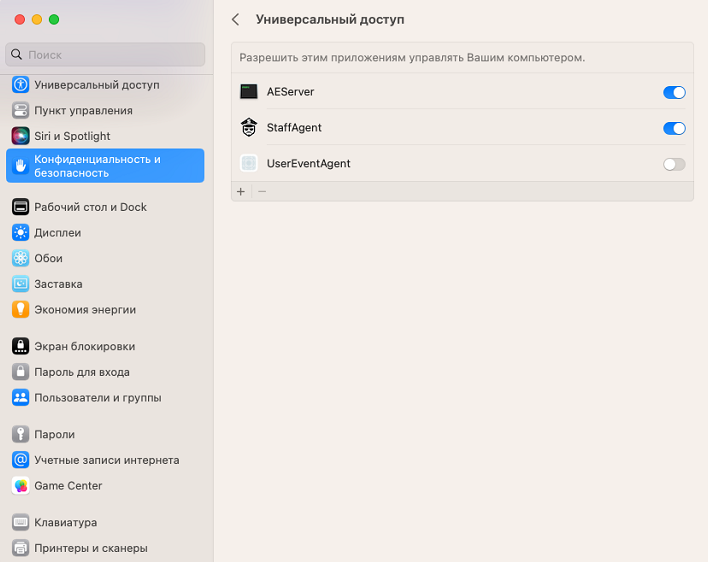Enable the UserEventAgent toggle
This screenshot has height=562, width=708.
(674, 164)
